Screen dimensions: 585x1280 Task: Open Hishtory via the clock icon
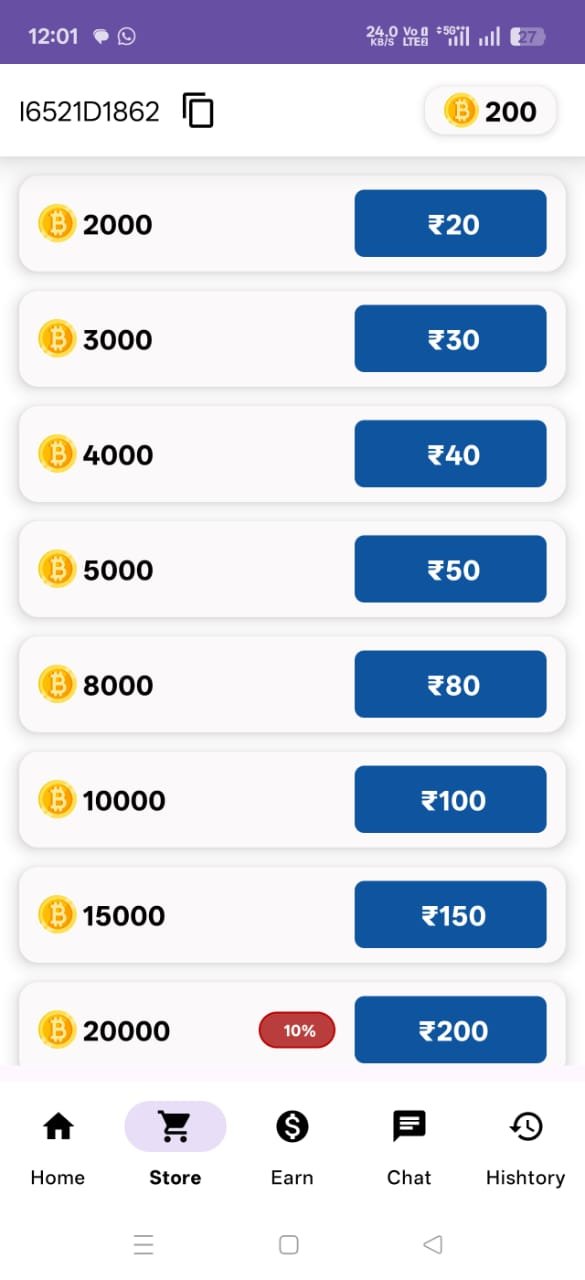tap(524, 1126)
